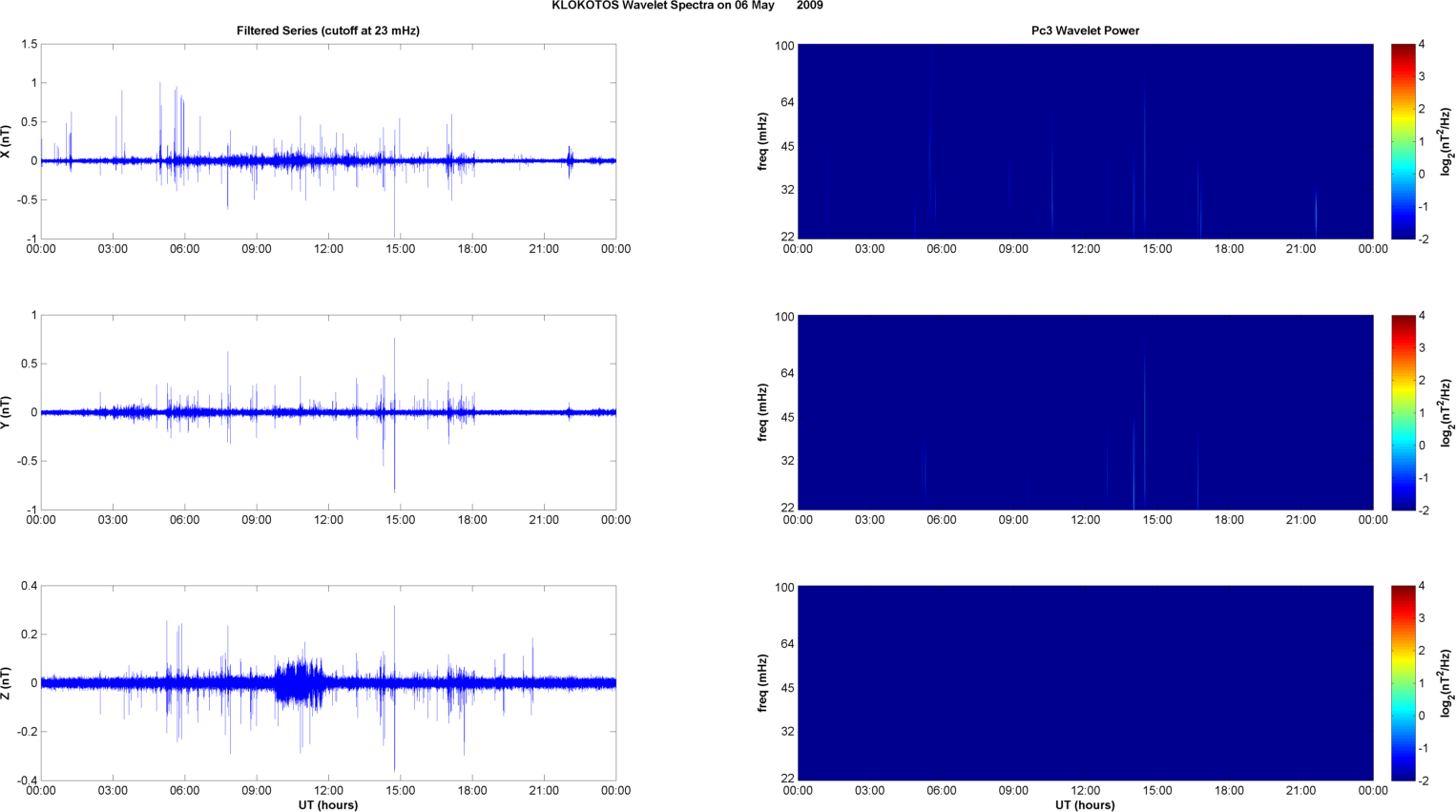Click log2(nT²/Hz) label beside top colorbar
Screen dimensions: 1456x812
1446,141
